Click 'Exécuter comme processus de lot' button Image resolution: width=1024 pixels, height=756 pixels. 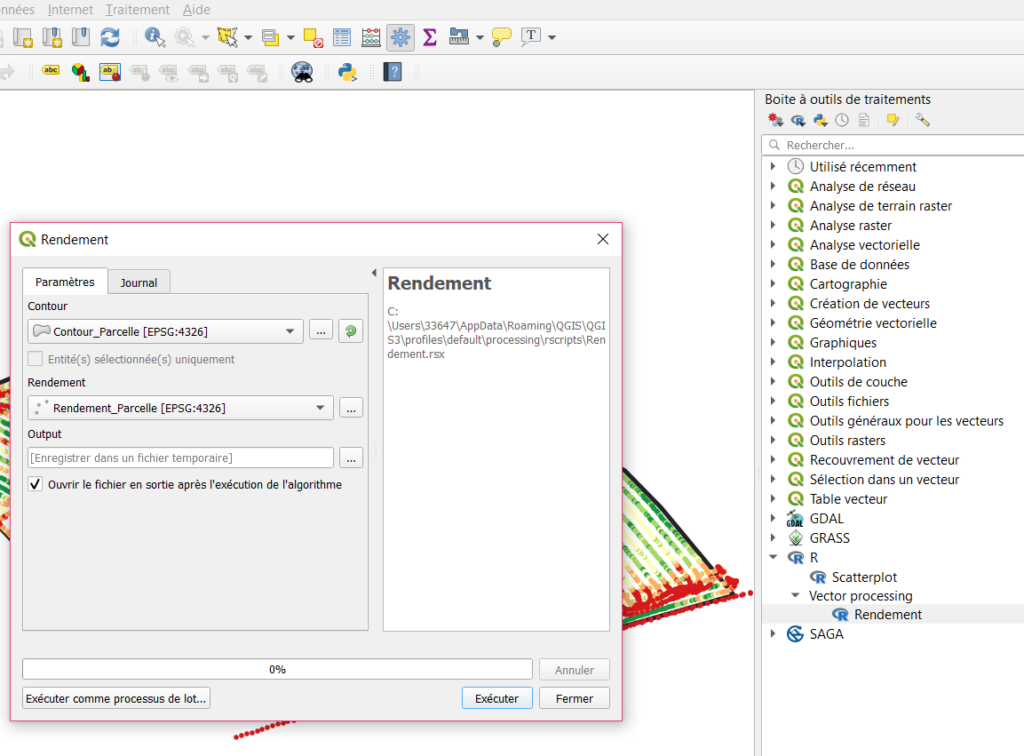tap(116, 698)
